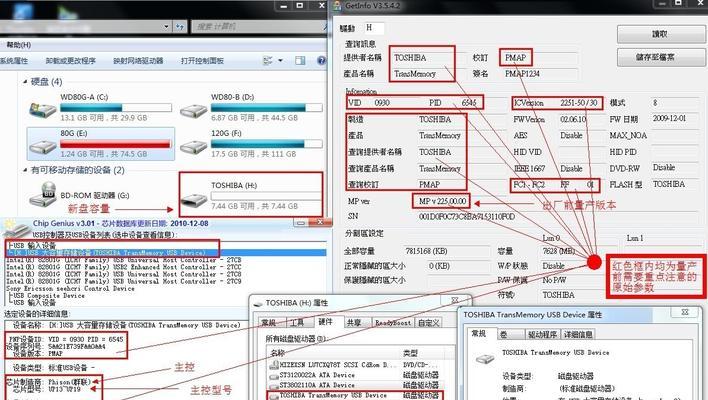708x400 pixels.
Task: Collapse the 硬盘 (4) group
Action: [25, 82]
